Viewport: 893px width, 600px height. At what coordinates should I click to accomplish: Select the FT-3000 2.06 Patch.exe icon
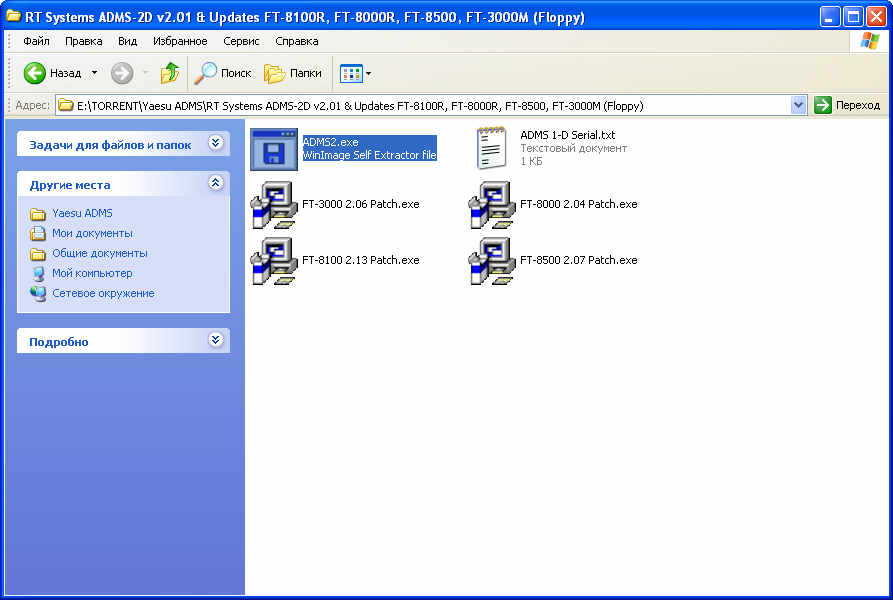[x=274, y=206]
